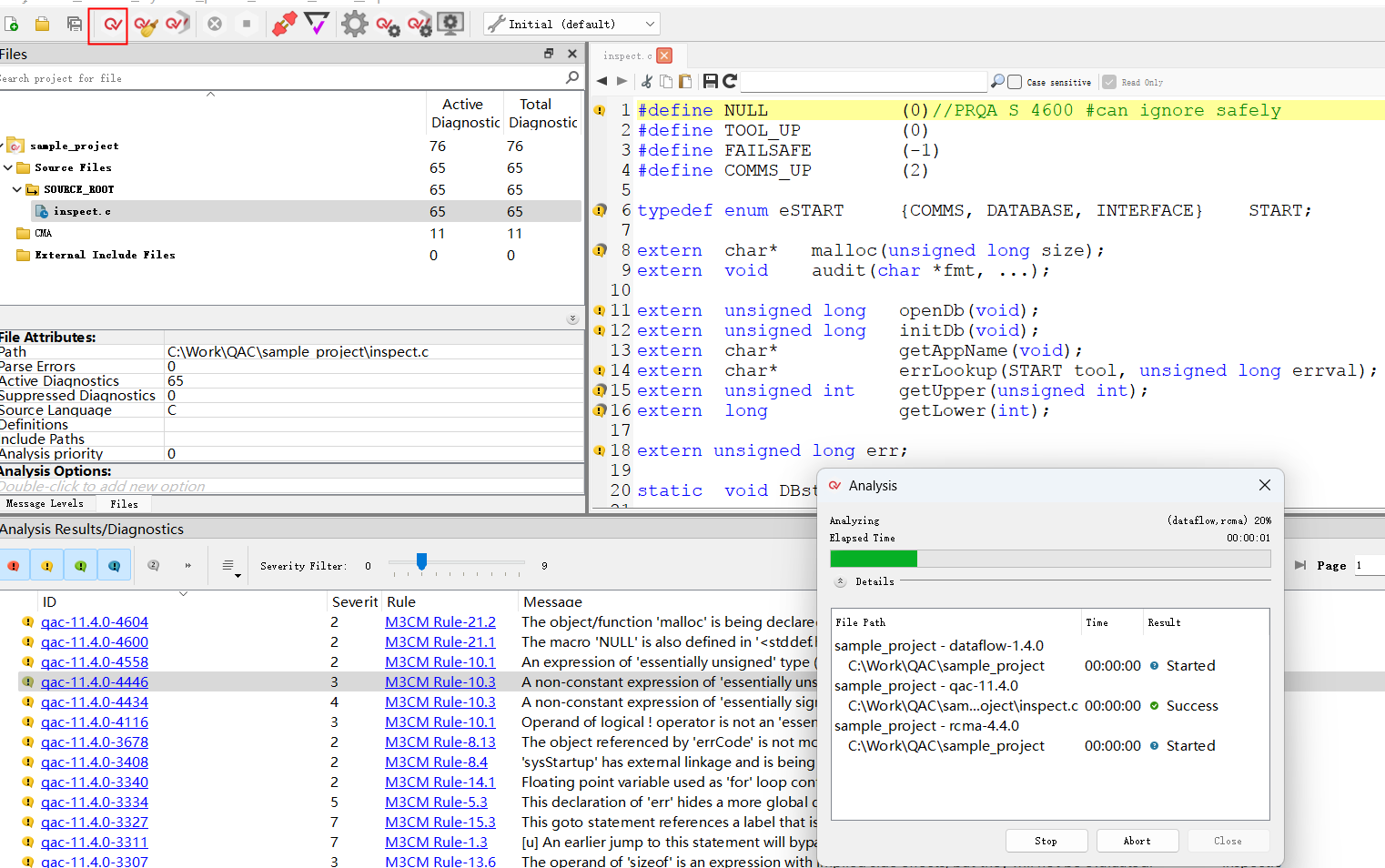
Task: Click the reload arrow icon in editor
Action: click(730, 82)
